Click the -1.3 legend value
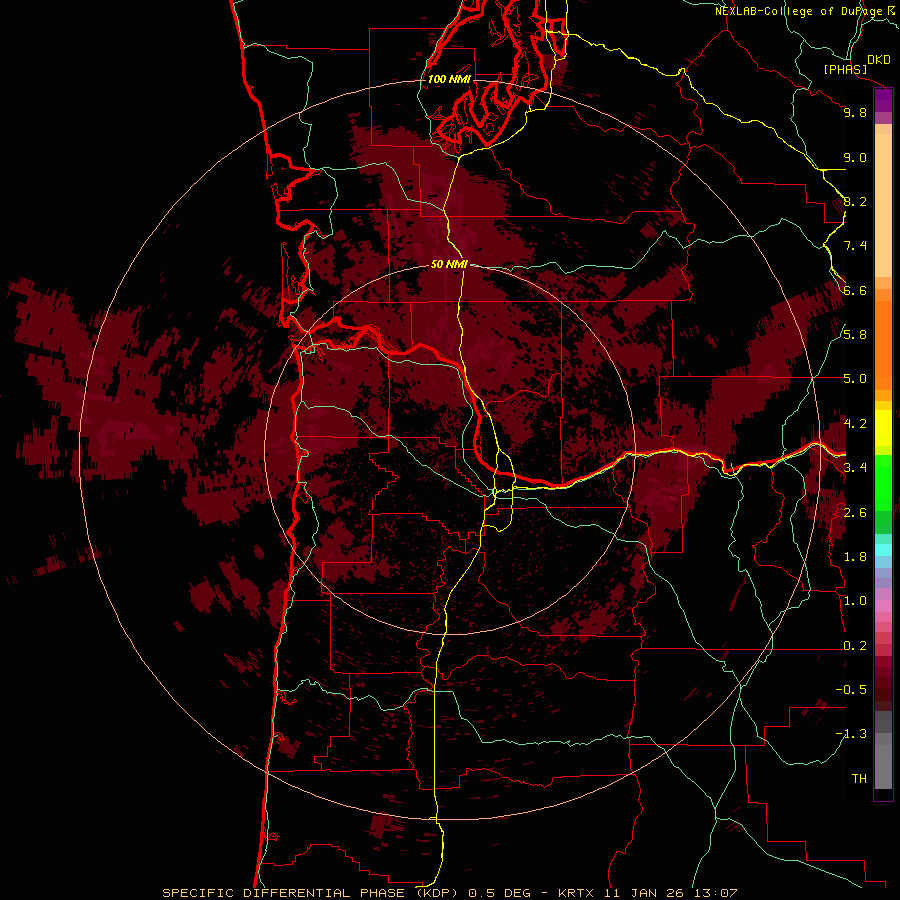Image resolution: width=900 pixels, height=900 pixels. [x=851, y=734]
